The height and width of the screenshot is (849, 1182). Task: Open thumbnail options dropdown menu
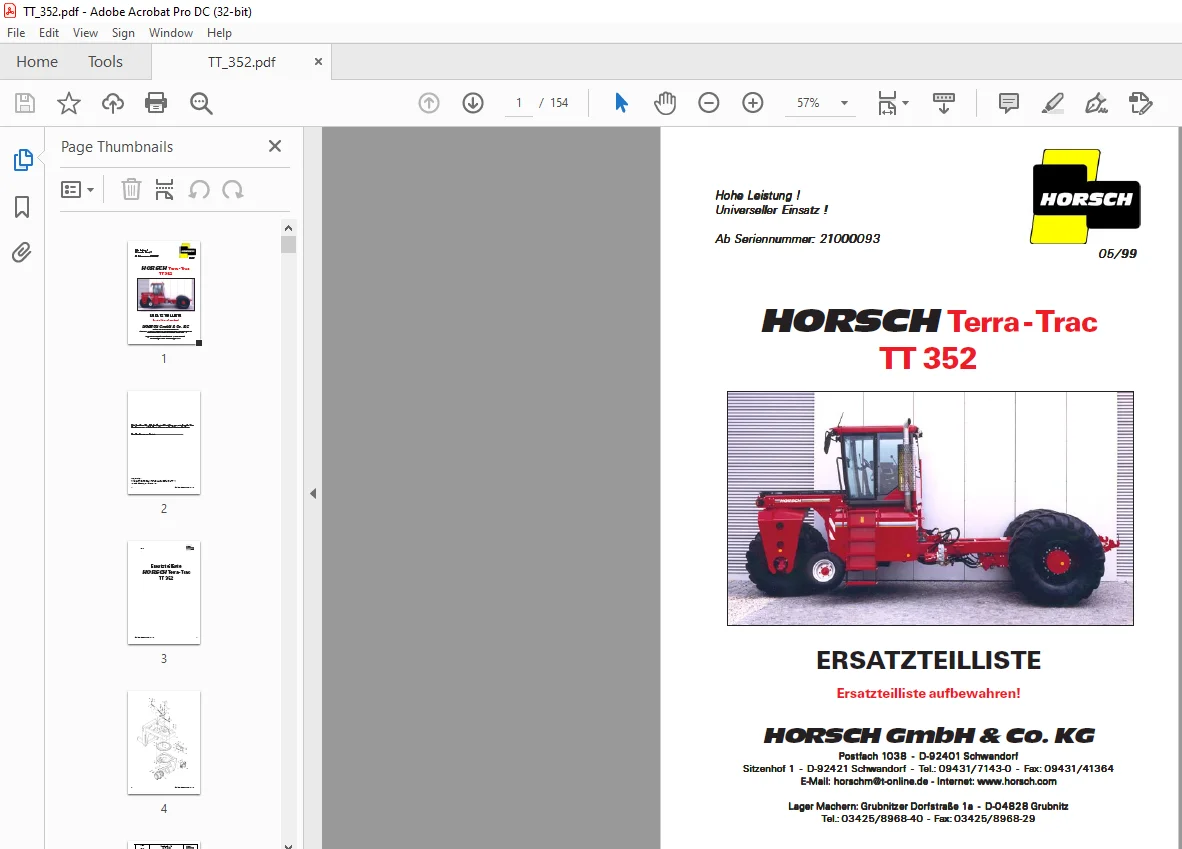click(x=78, y=189)
